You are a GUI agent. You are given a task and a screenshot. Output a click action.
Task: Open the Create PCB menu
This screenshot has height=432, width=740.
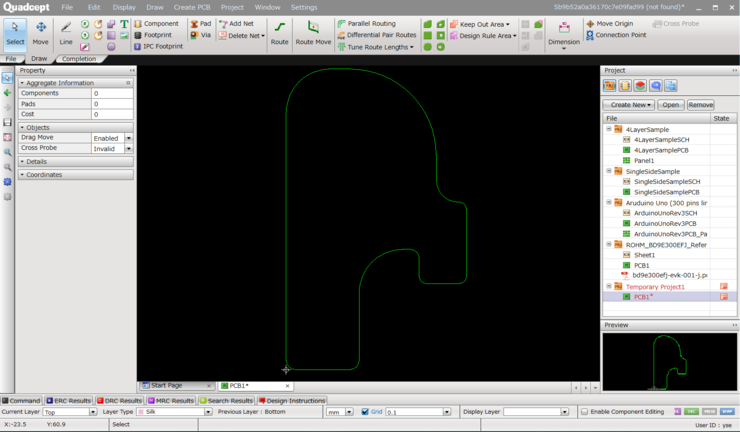(192, 7)
